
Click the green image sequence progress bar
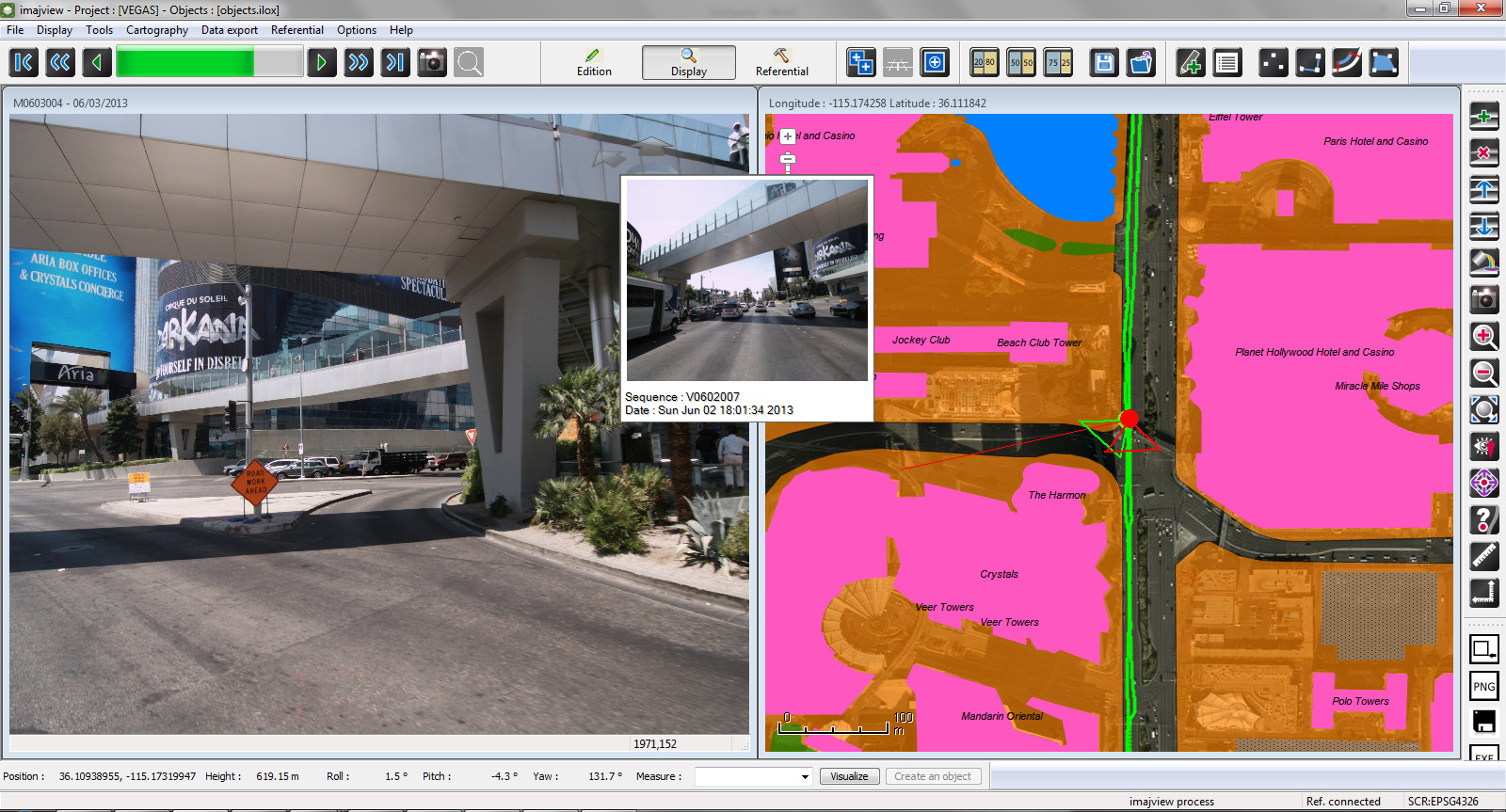coord(209,63)
